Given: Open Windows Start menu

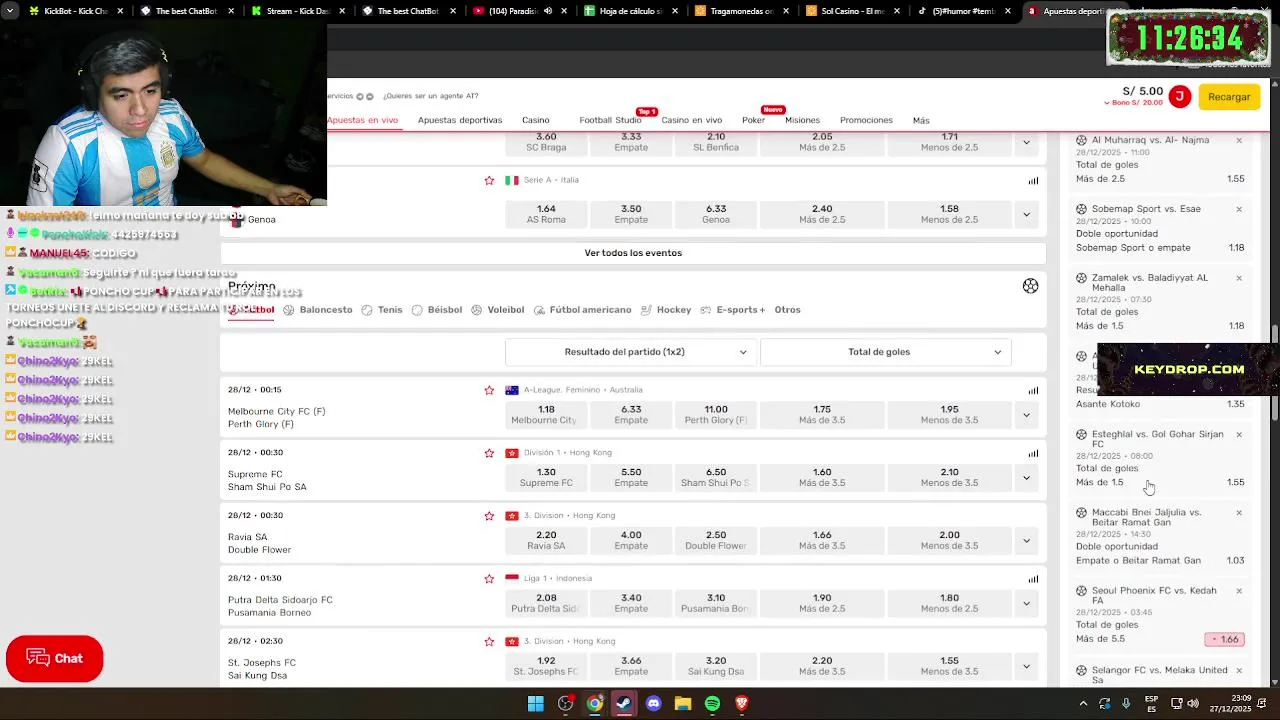Looking at the screenshot, I should click(536, 704).
